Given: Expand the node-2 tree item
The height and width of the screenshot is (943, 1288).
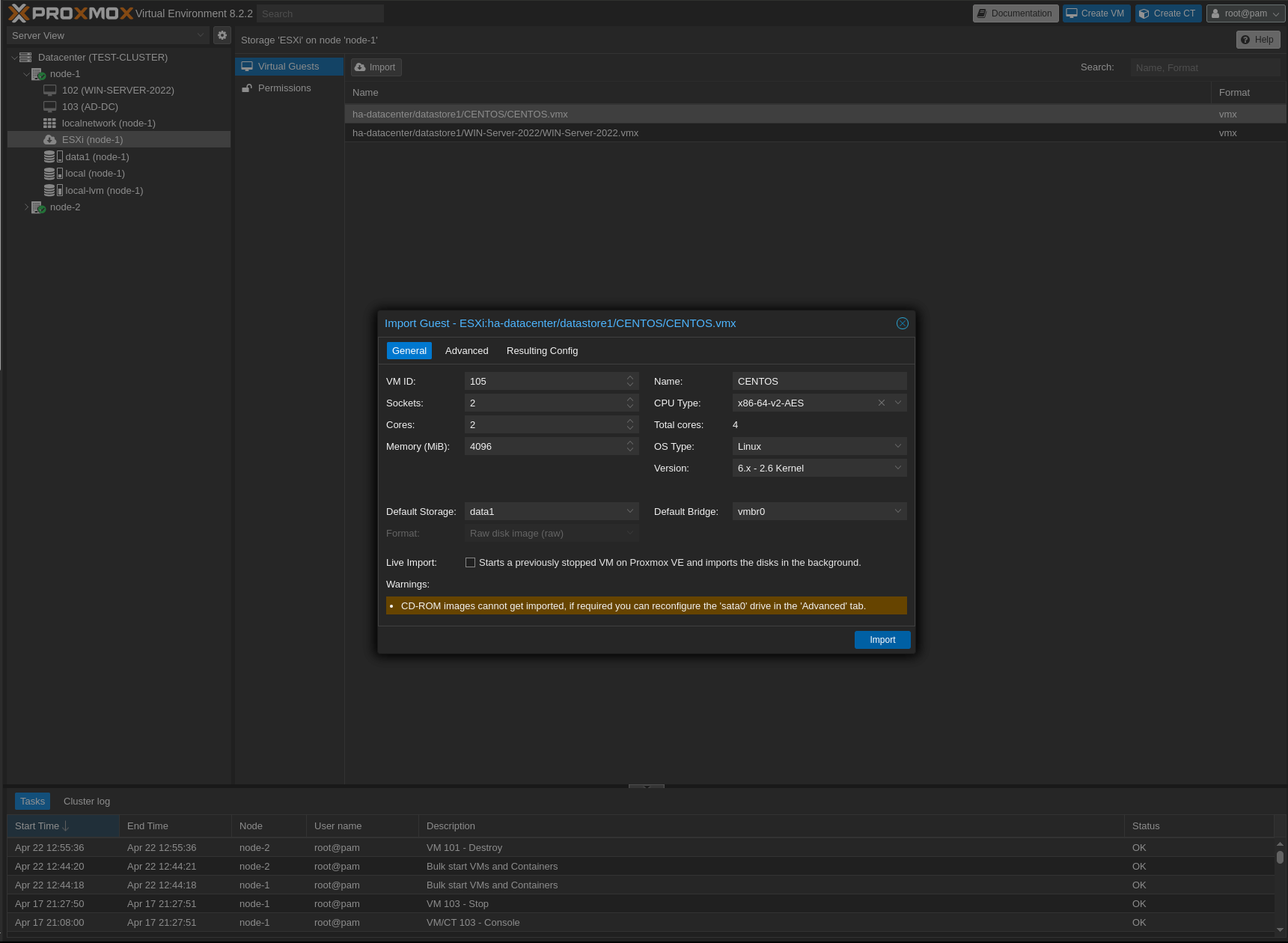Looking at the screenshot, I should 27,207.
